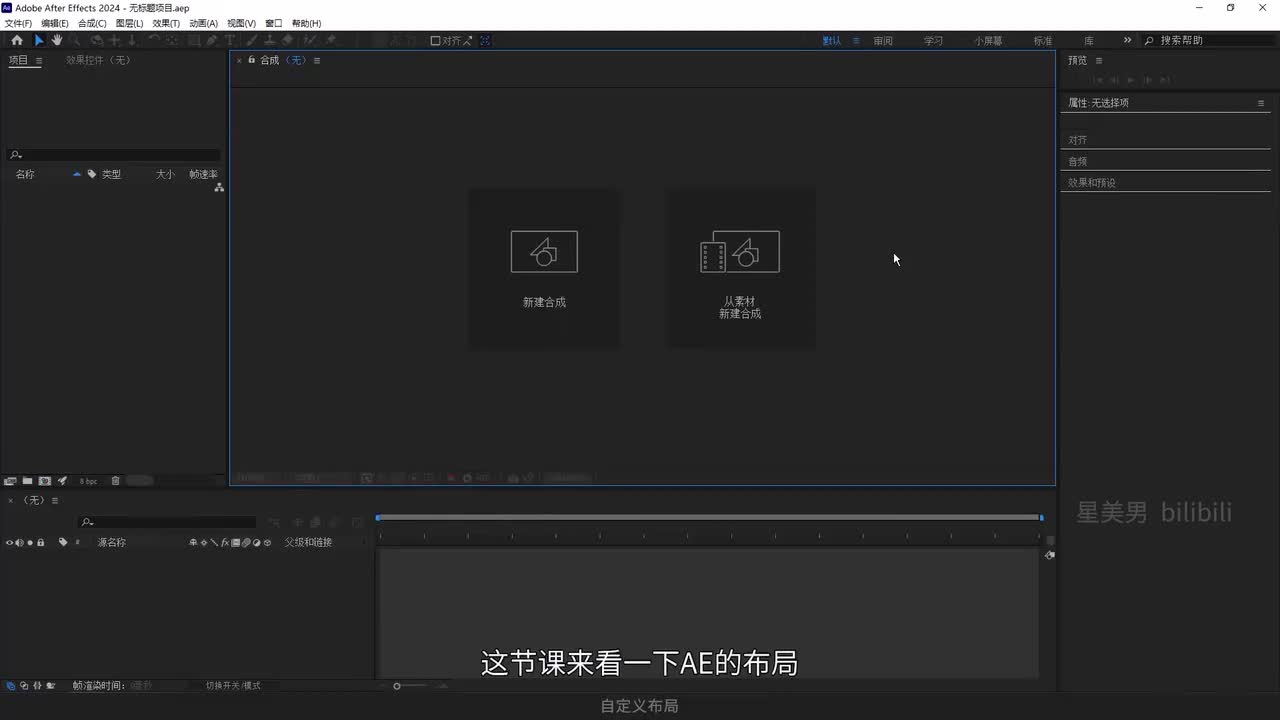The width and height of the screenshot is (1280, 720).
Task: Sort the project panel by 名称 column
Action: click(x=25, y=174)
